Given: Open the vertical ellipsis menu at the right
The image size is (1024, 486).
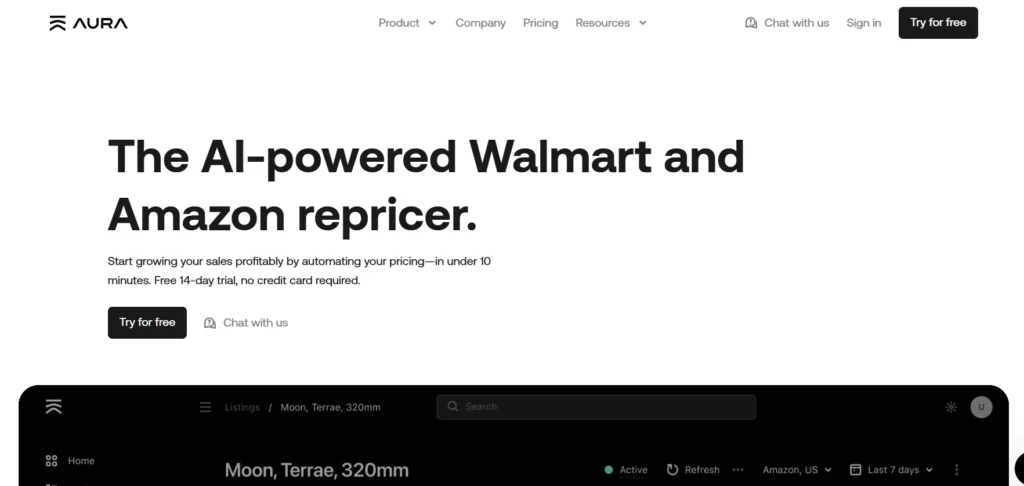Looking at the screenshot, I should point(957,470).
